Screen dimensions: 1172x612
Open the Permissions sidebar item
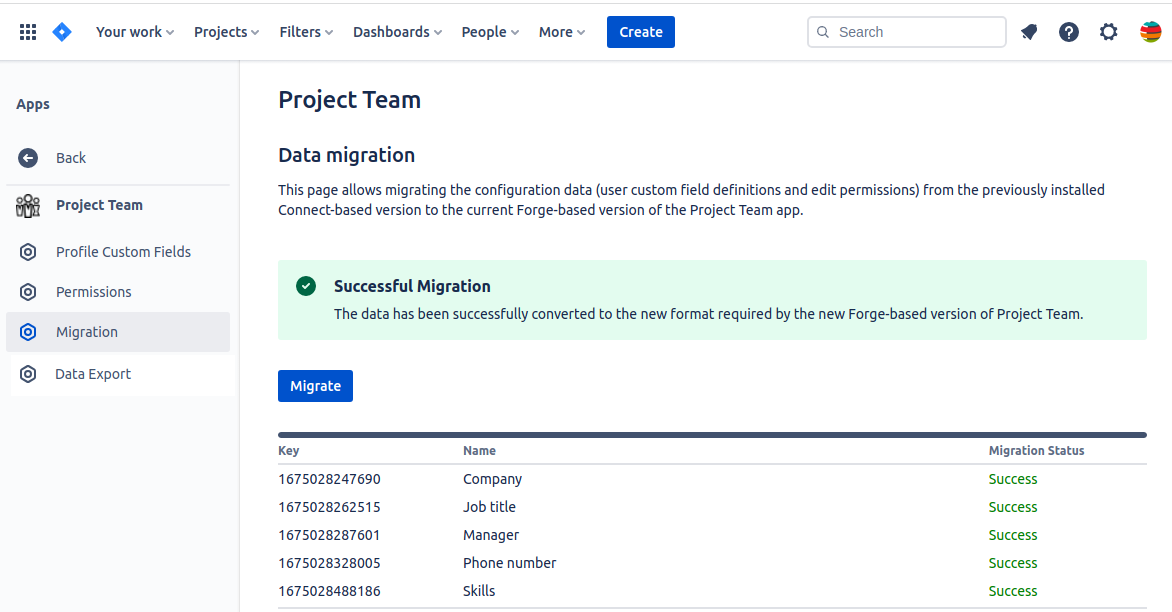pos(93,292)
